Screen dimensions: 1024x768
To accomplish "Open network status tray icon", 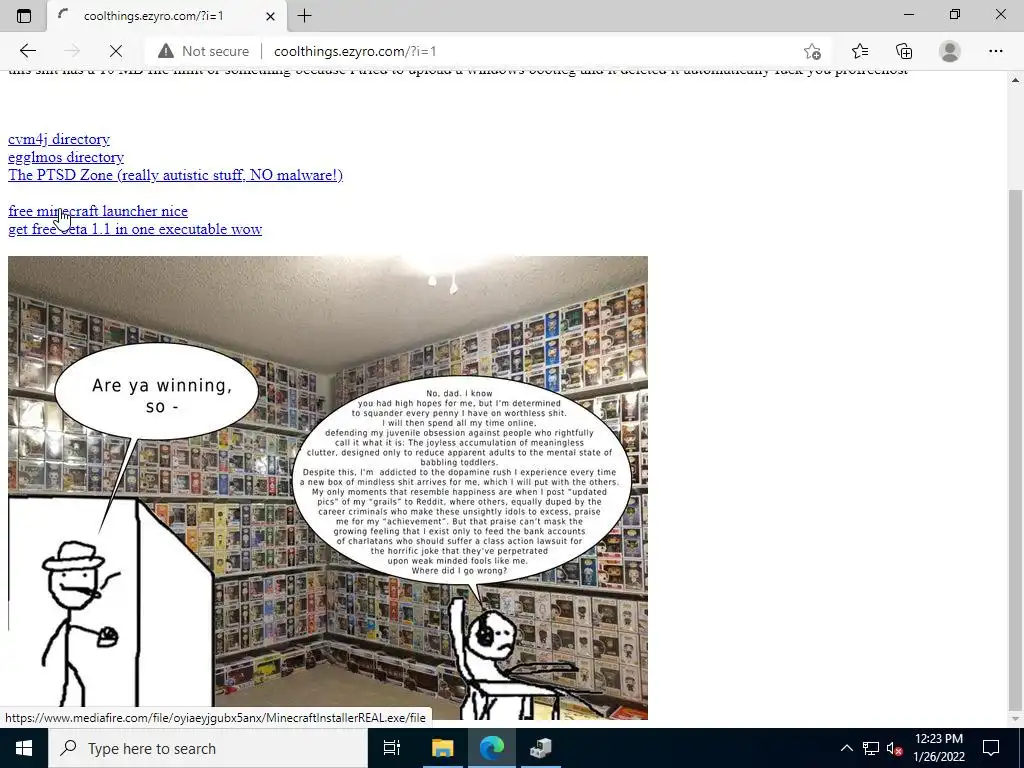I will 871,748.
